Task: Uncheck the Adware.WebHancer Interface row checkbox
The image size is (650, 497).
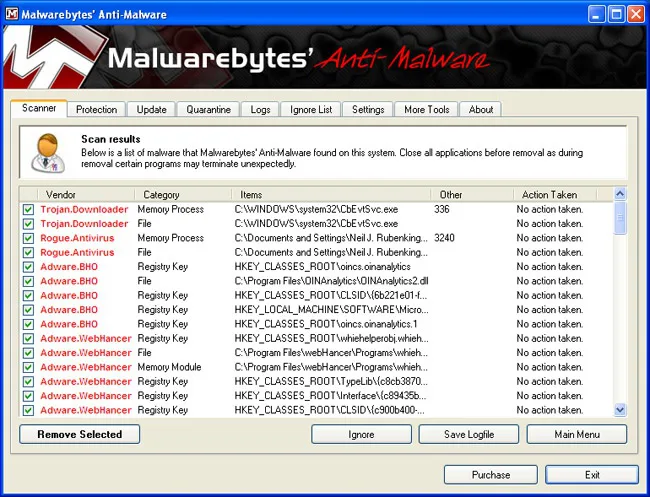Action: [x=28, y=396]
